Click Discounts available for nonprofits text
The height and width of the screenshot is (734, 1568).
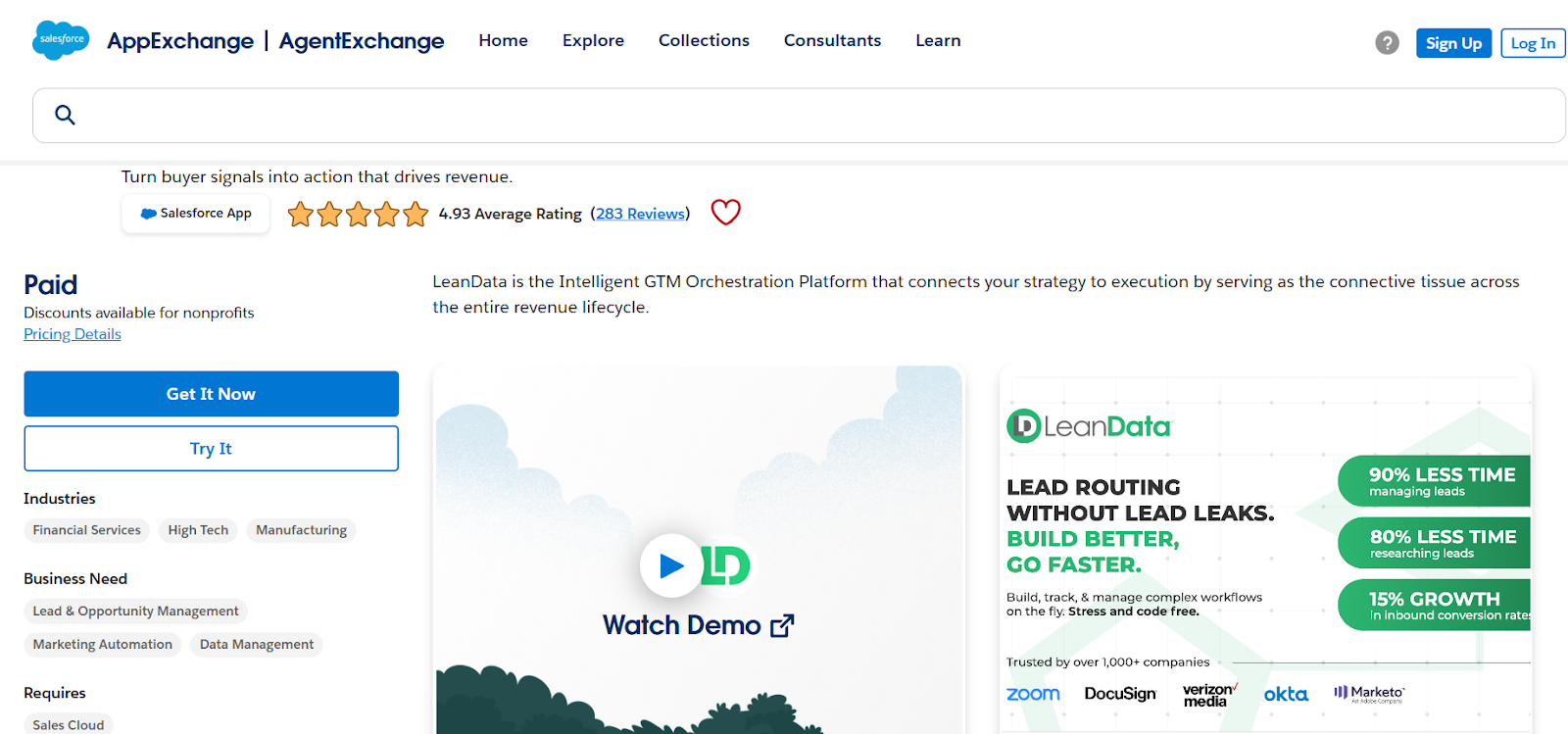(x=139, y=313)
